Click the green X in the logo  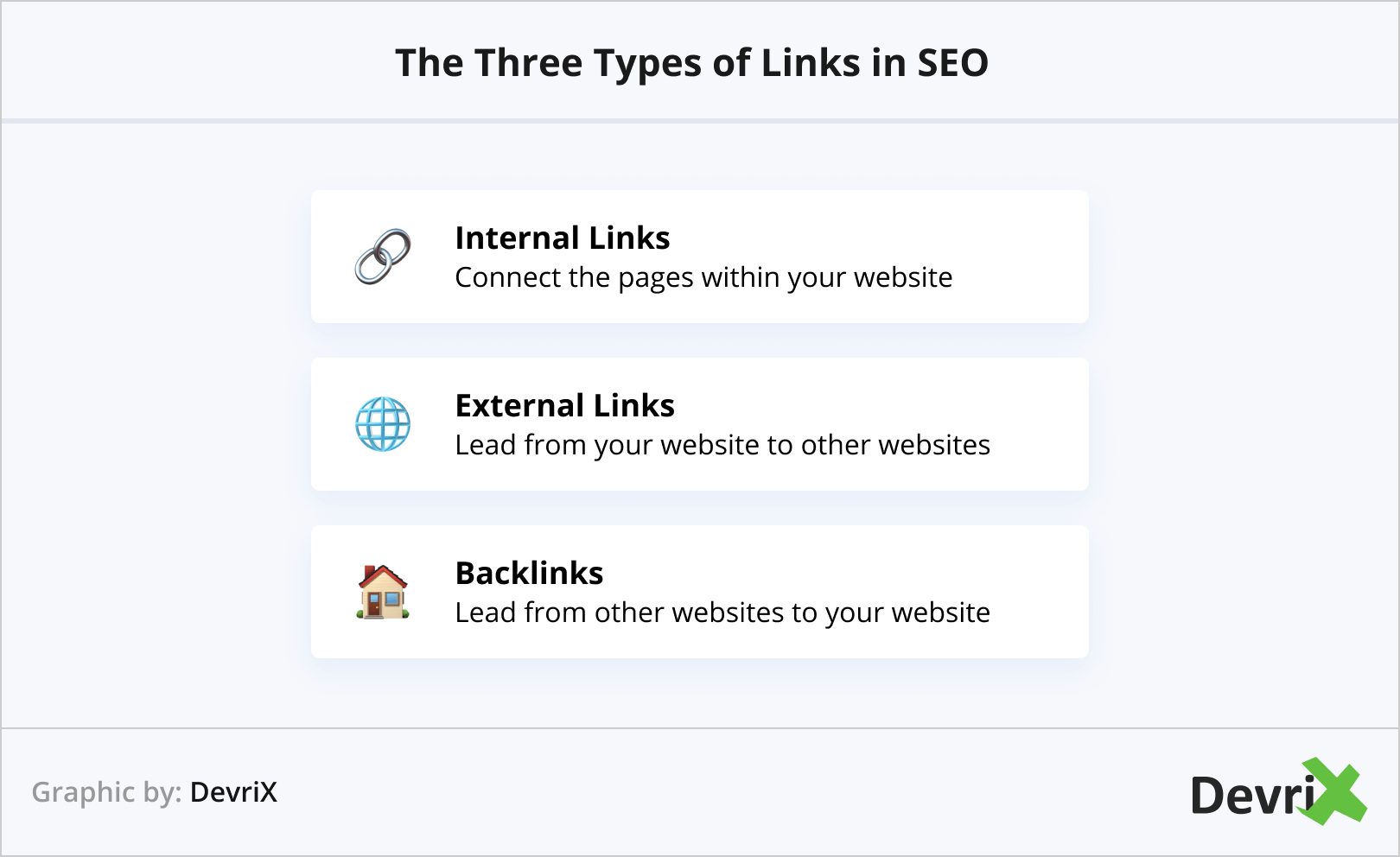1335,790
